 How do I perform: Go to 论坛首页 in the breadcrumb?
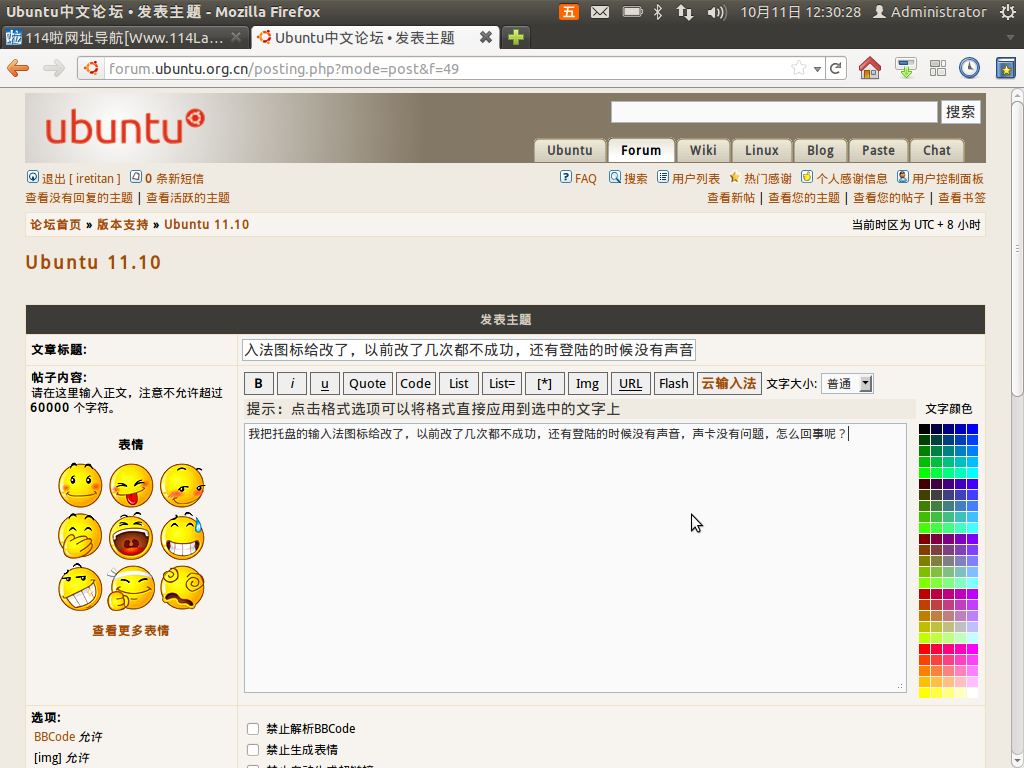pos(56,225)
